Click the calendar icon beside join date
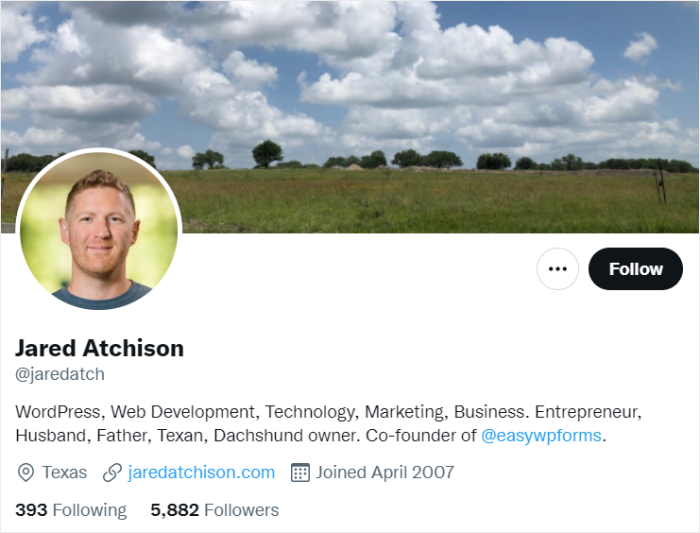The width and height of the screenshot is (700, 533). [x=300, y=472]
